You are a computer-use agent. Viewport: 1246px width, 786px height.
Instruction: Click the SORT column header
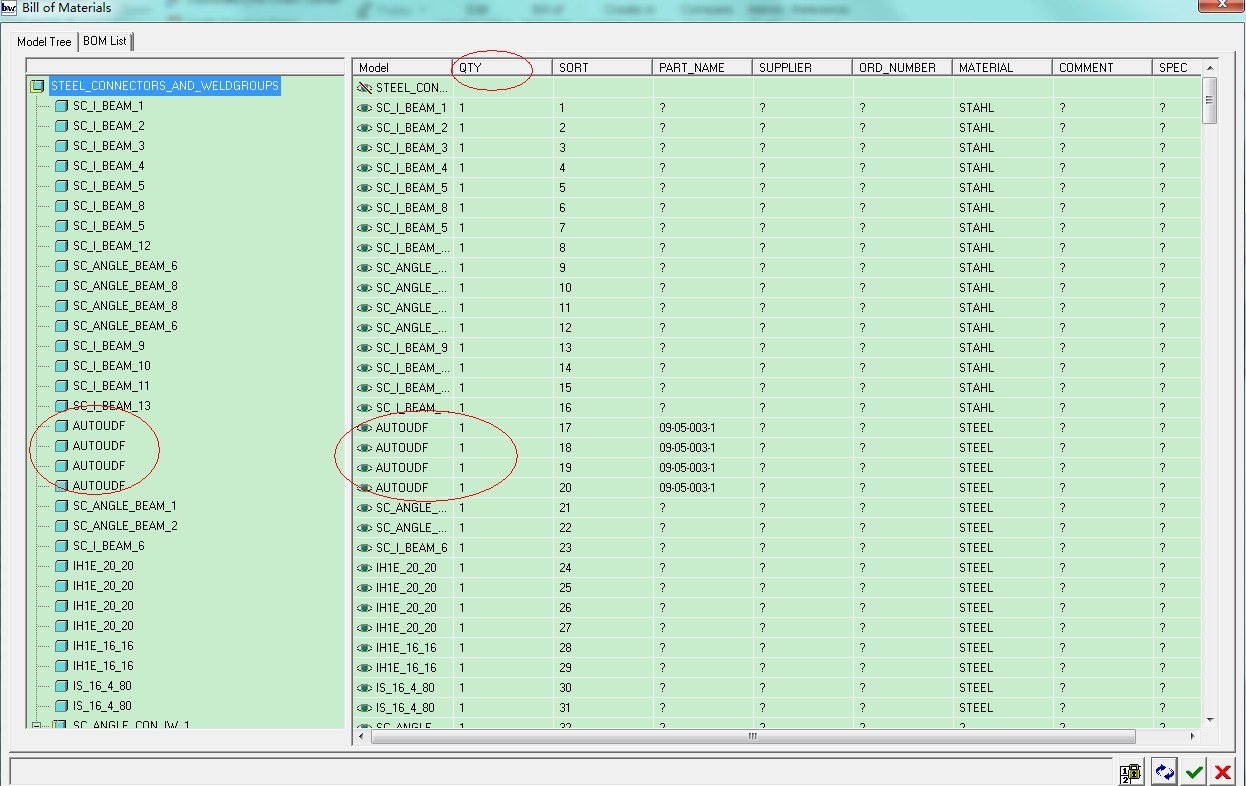(x=603, y=67)
